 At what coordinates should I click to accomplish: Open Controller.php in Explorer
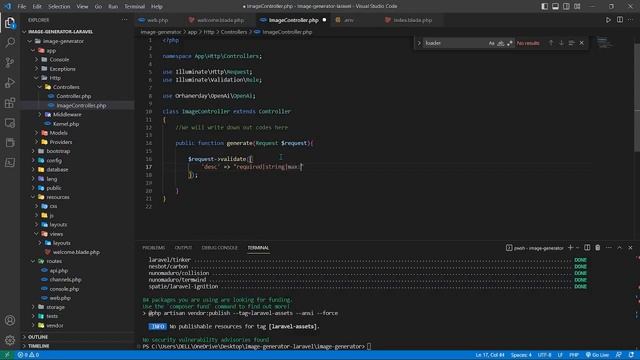tap(73, 96)
